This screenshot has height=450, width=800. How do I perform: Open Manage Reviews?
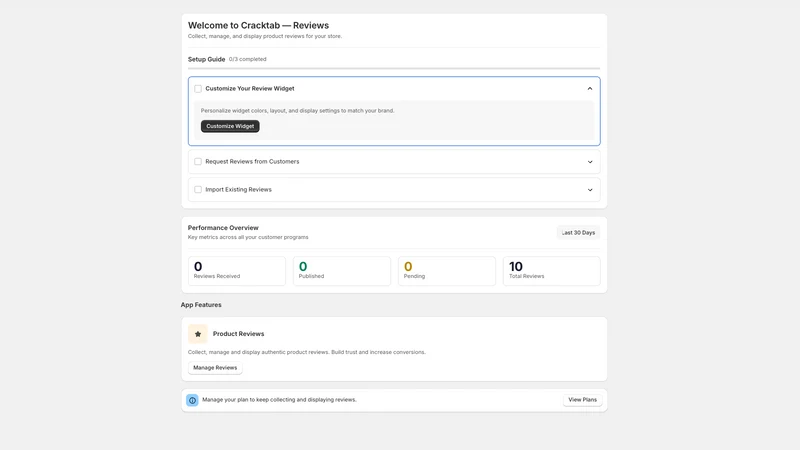(x=215, y=368)
